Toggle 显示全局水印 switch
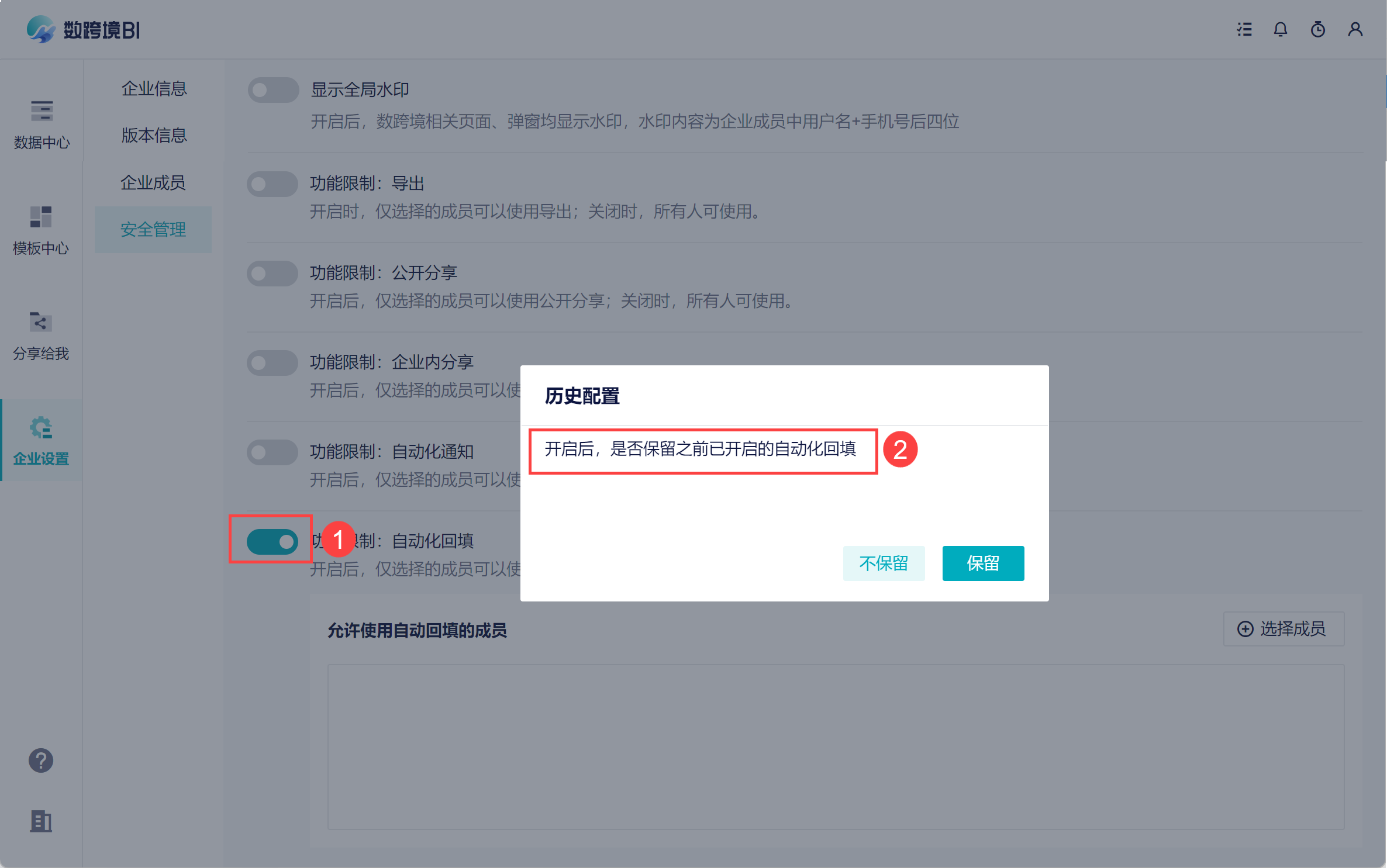The image size is (1387, 868). [x=273, y=90]
